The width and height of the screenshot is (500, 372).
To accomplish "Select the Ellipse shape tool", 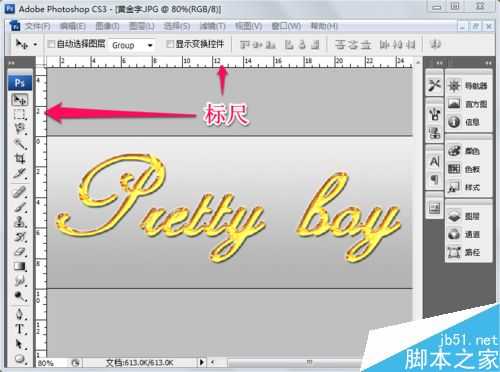I will (x=20, y=358).
